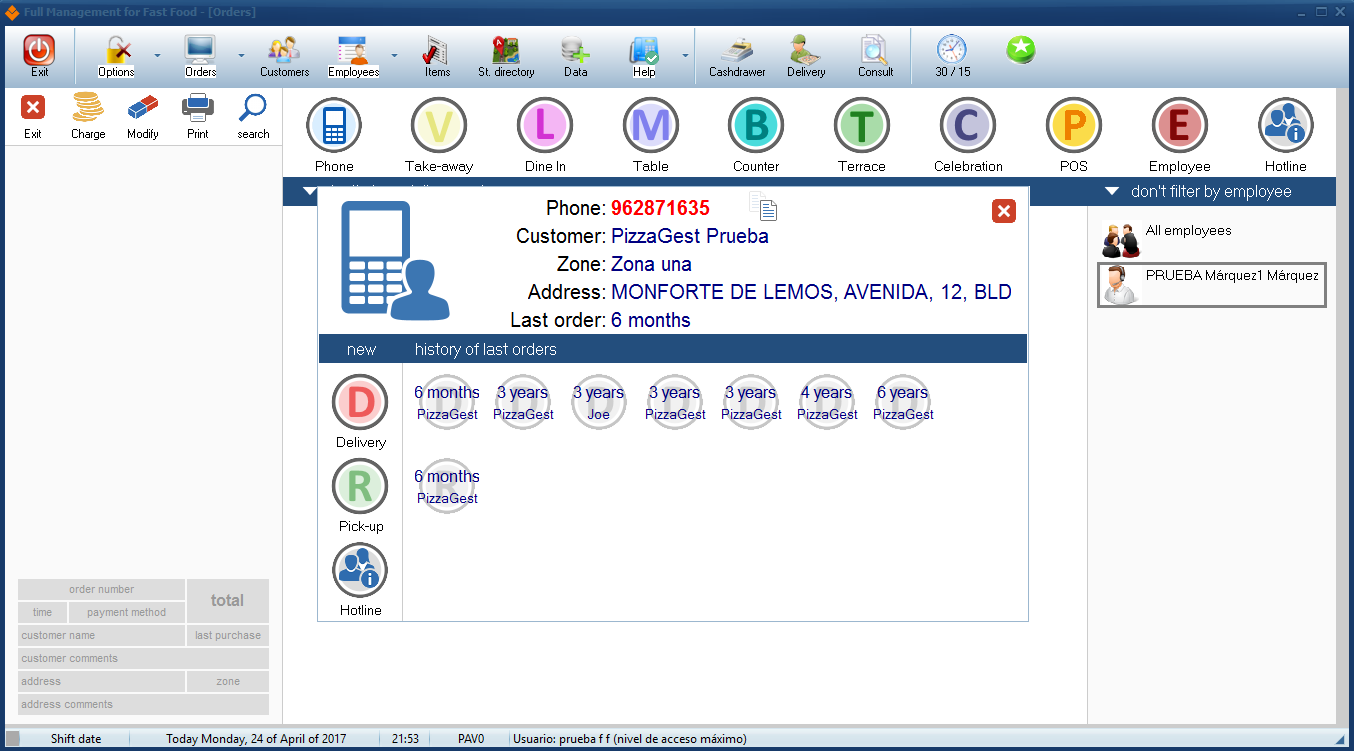The image size is (1354, 751).
Task: Open the 6 years PizzaGest history order
Action: [903, 402]
